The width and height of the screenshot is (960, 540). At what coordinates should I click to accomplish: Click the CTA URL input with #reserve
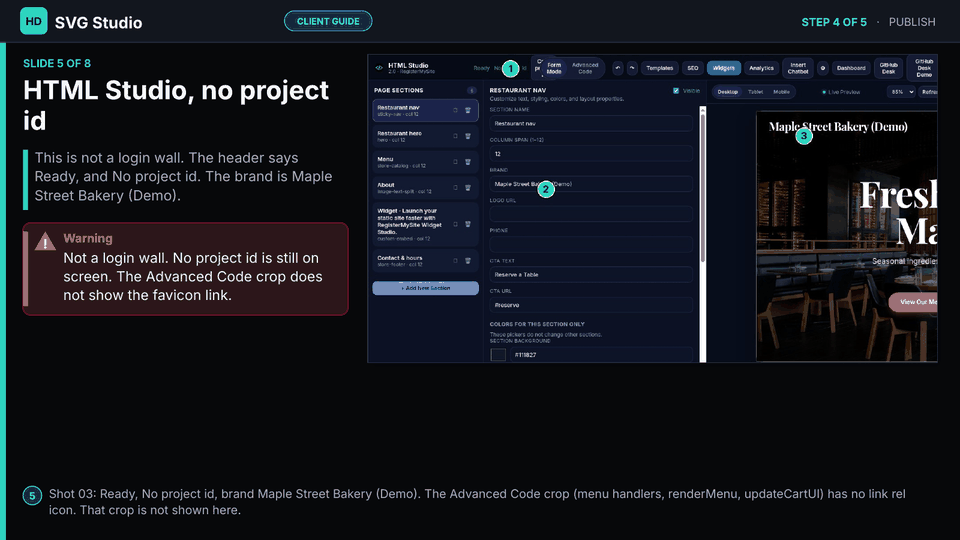point(591,305)
